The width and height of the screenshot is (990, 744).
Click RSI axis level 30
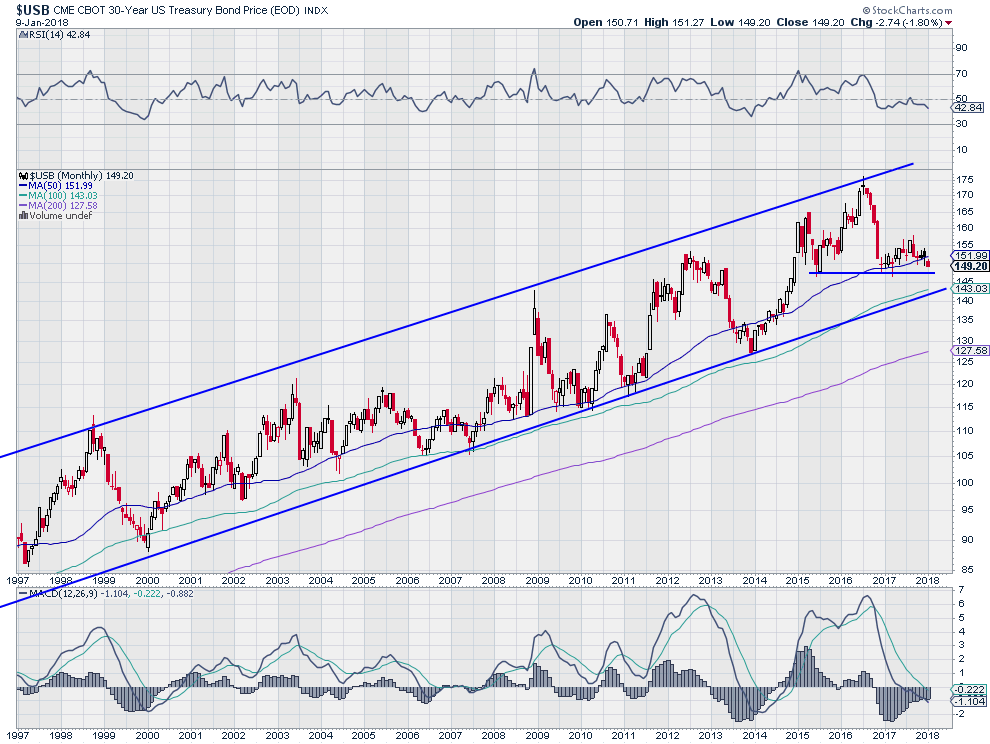point(962,124)
